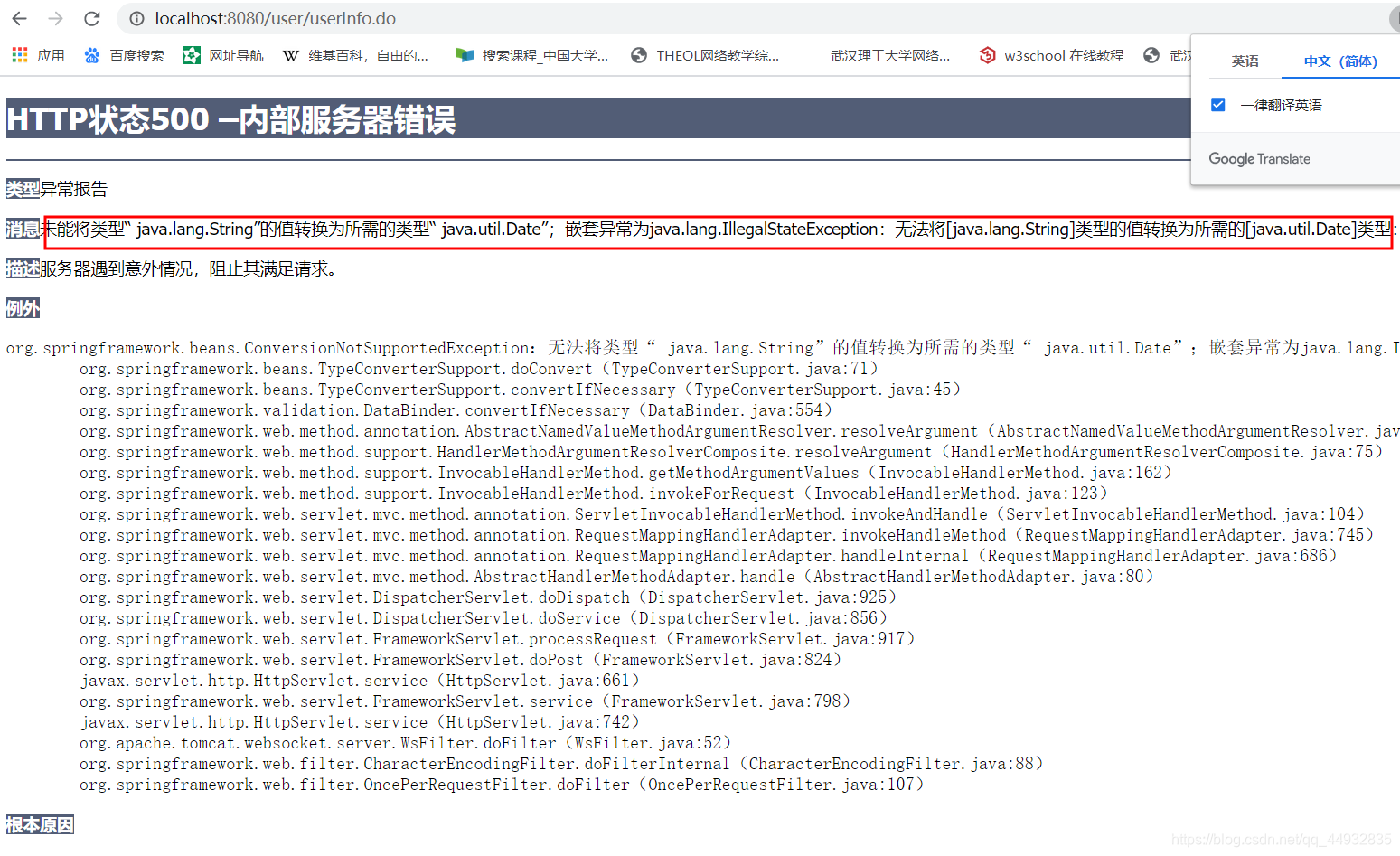Open the 百度搜索 bookmark

coord(124,55)
